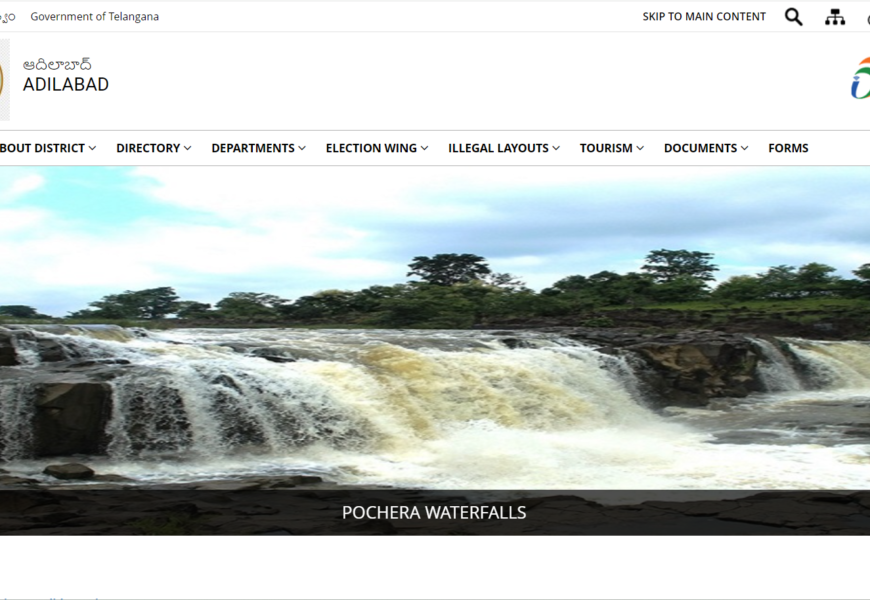Click the Pochera Waterfalls caption
The width and height of the screenshot is (870, 600).
pos(434,513)
